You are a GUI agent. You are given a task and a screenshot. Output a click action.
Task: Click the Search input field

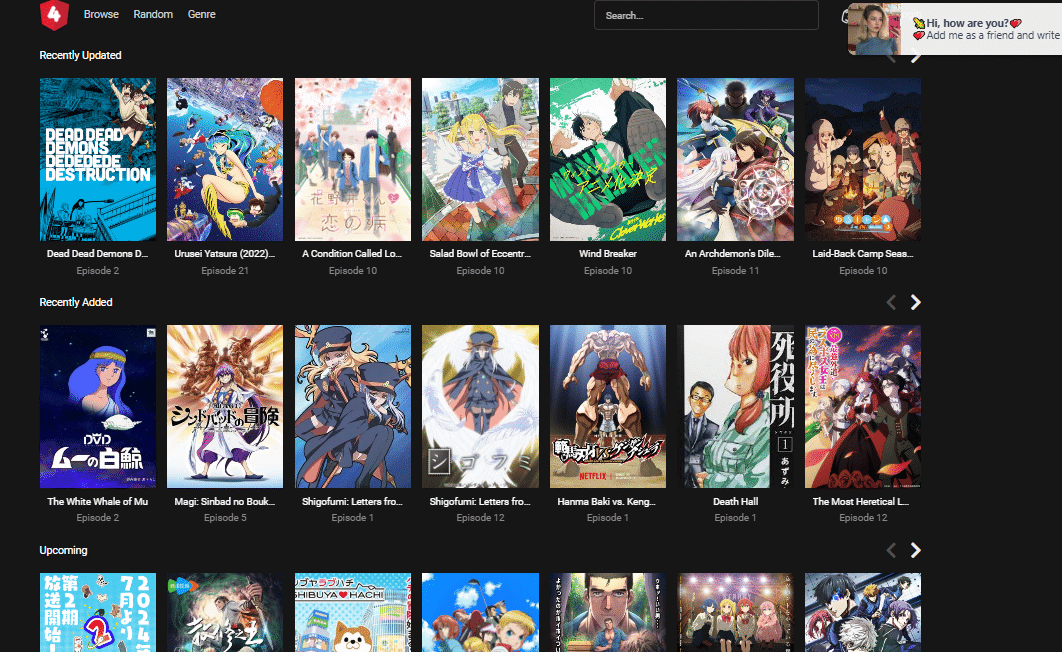click(x=706, y=15)
